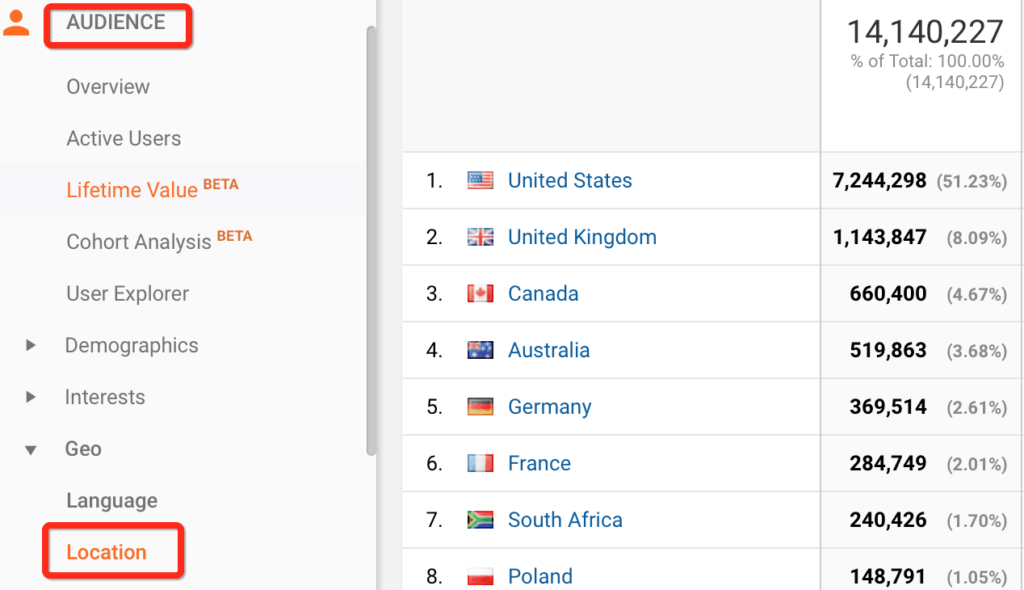Select the Location report under Geo

106,552
